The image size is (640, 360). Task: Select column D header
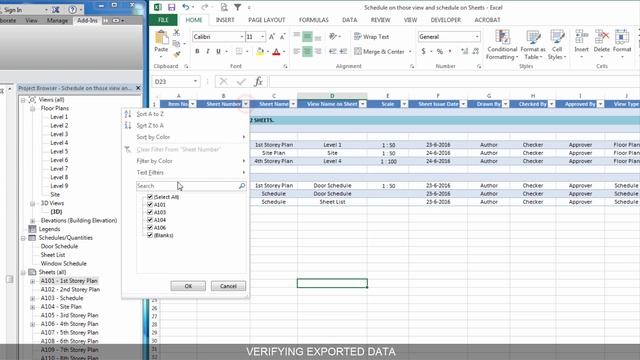point(332,96)
